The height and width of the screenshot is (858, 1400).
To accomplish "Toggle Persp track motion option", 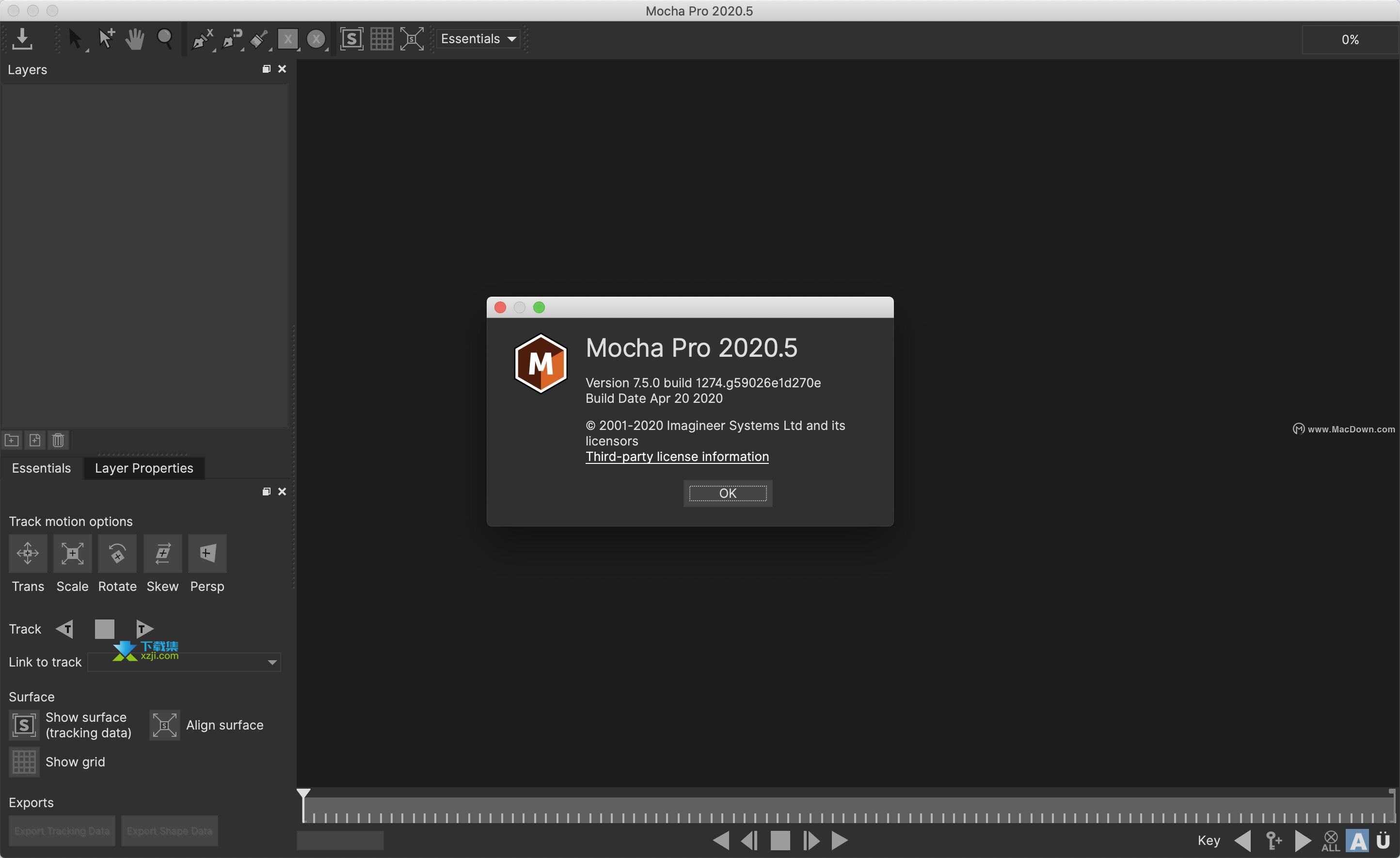I will (207, 554).
